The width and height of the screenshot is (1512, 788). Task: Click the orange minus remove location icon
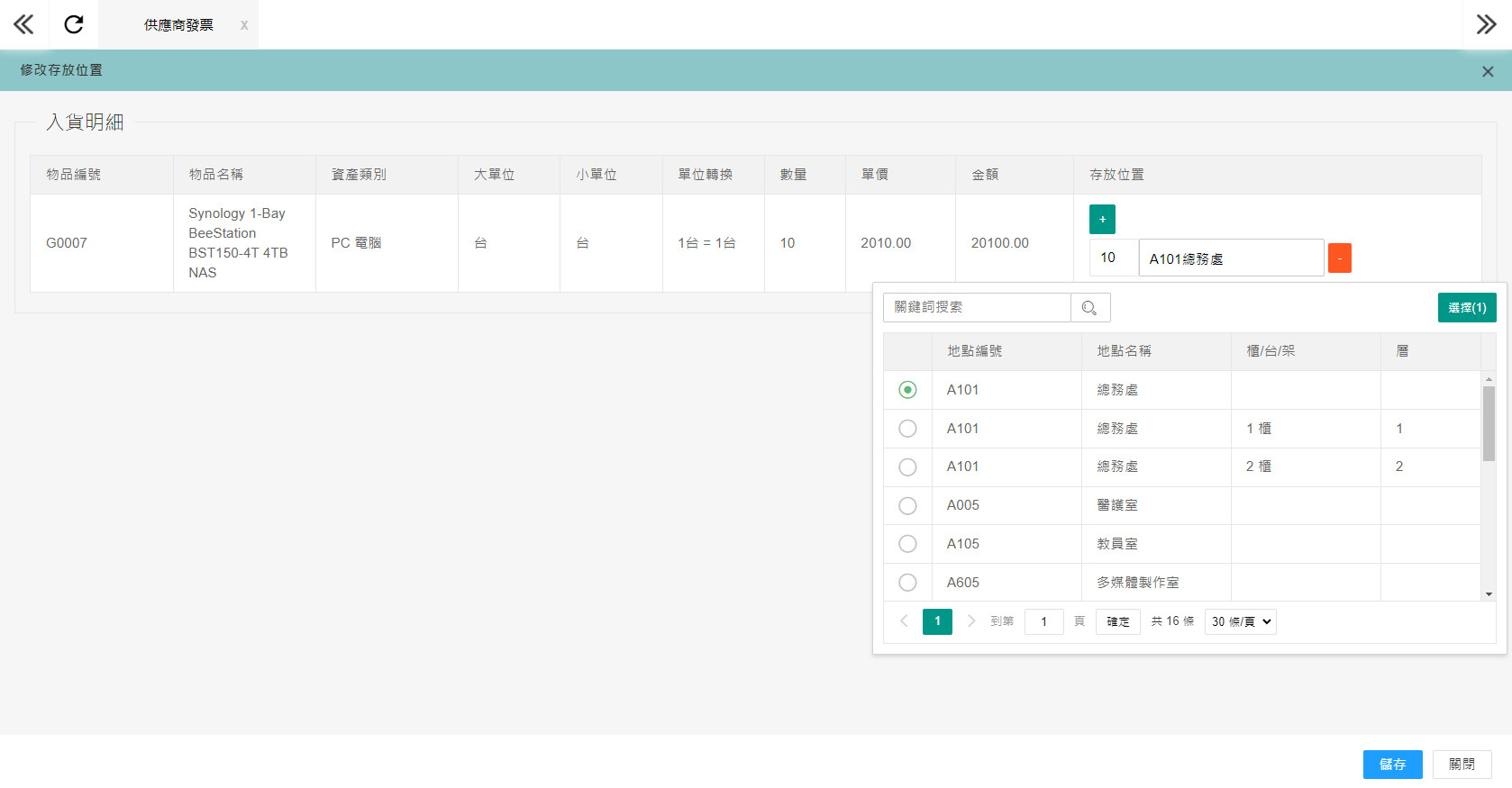tap(1340, 258)
